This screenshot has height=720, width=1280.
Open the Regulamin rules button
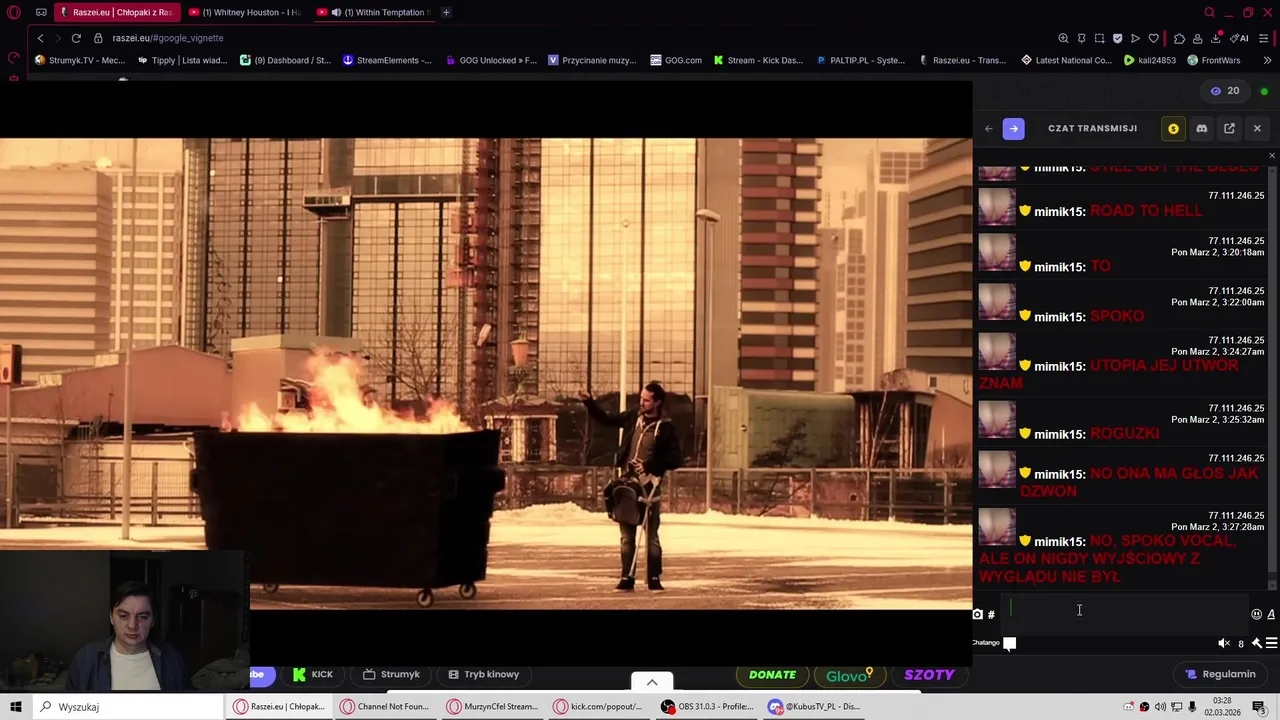click(x=1220, y=674)
